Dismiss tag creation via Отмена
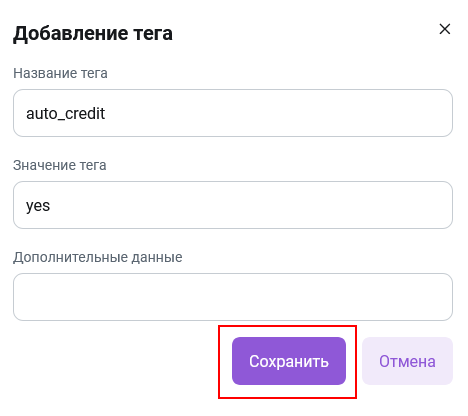Image resolution: width=468 pixels, height=416 pixels. point(407,361)
